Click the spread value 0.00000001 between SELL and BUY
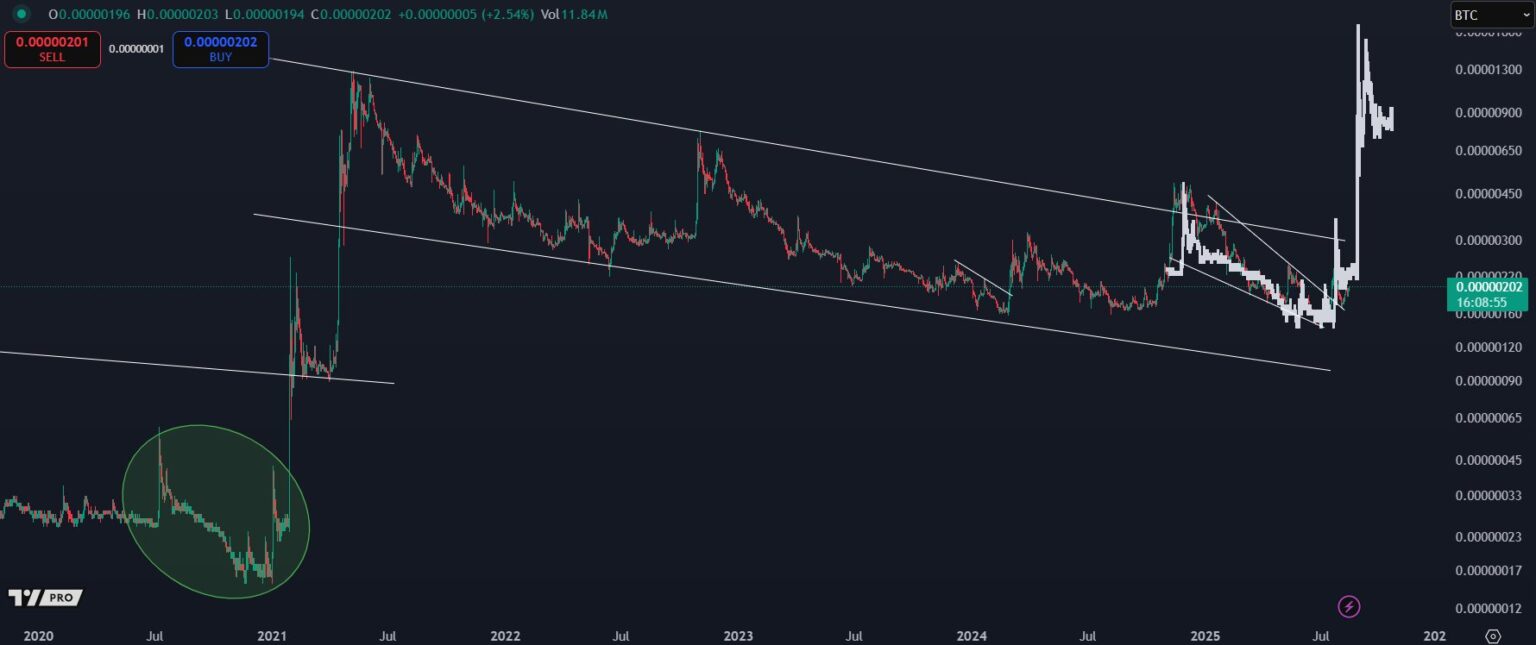 pos(136,47)
